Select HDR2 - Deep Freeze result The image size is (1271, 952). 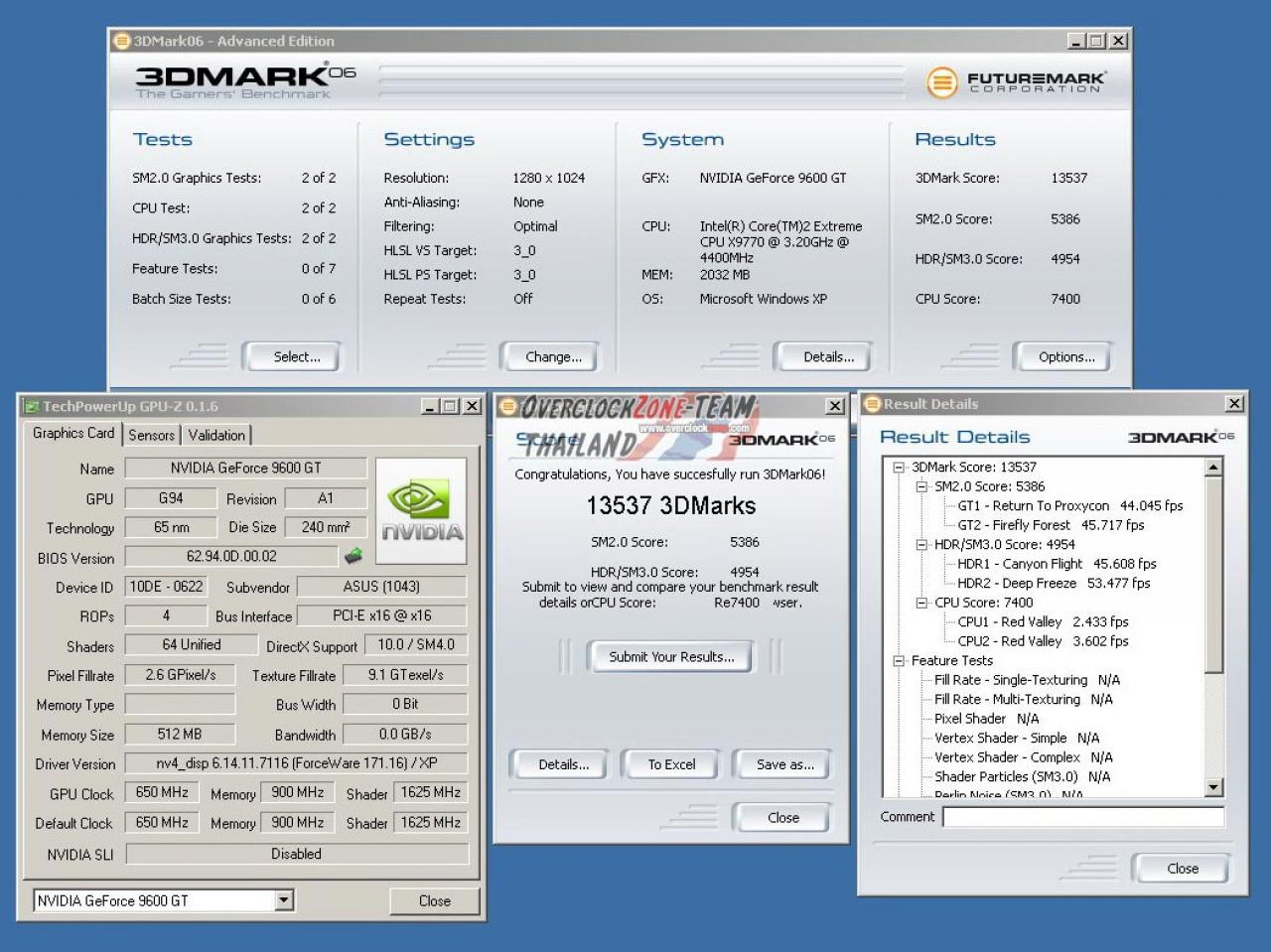click(x=1054, y=583)
